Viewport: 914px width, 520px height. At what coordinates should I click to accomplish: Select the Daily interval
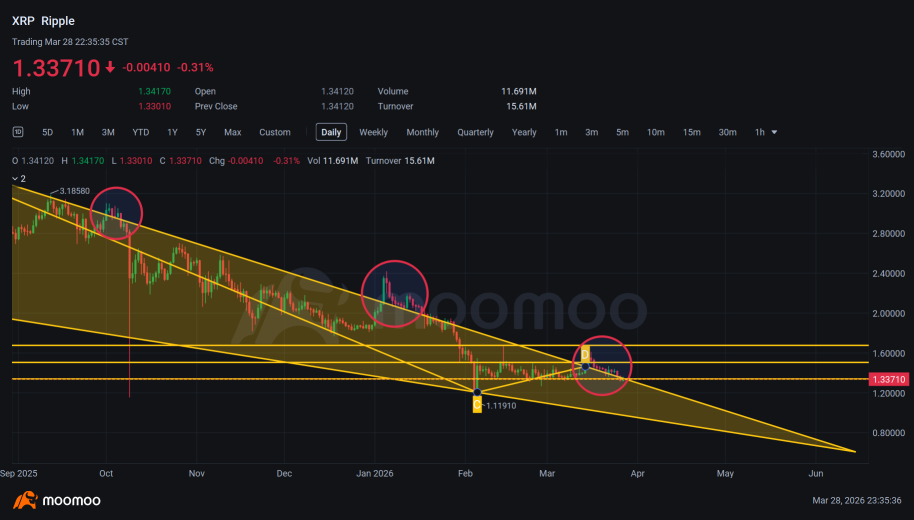point(331,132)
